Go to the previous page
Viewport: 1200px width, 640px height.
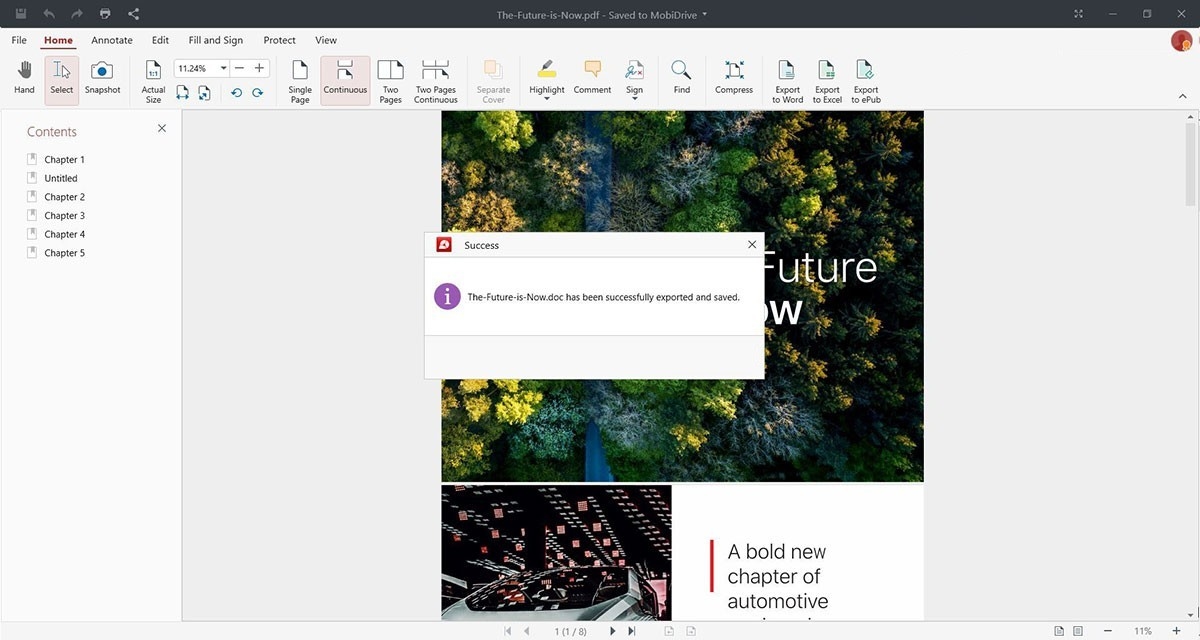coord(527,631)
